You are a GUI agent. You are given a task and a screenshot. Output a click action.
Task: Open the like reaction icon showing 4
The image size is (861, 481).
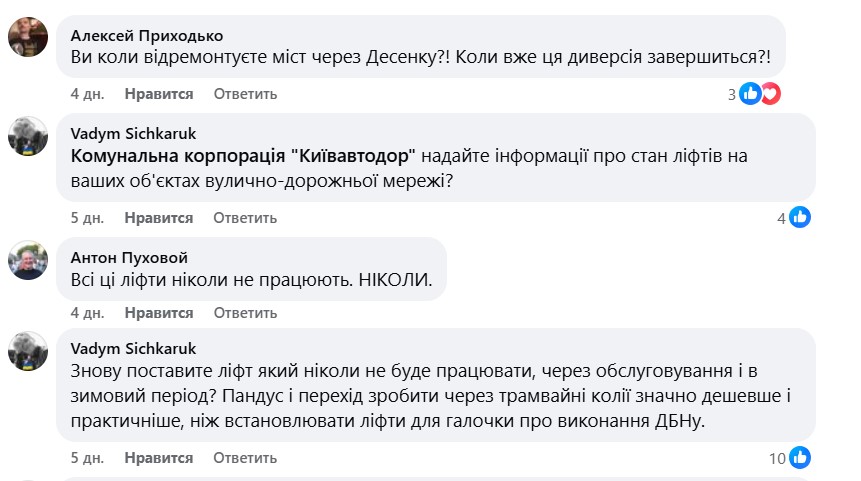[x=799, y=217]
